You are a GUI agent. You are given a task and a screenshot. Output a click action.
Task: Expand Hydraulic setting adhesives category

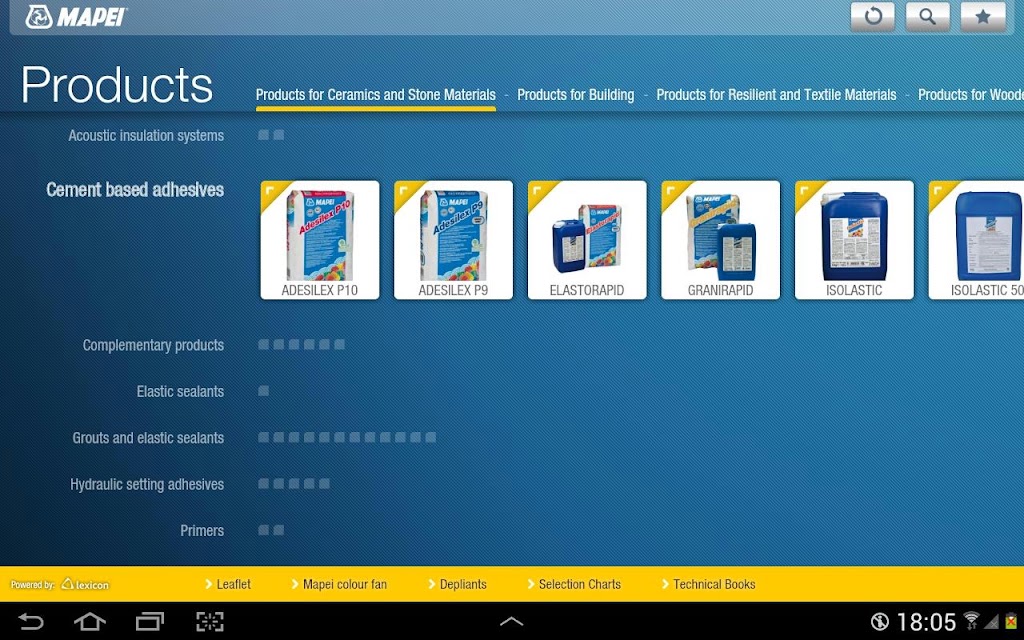point(146,484)
